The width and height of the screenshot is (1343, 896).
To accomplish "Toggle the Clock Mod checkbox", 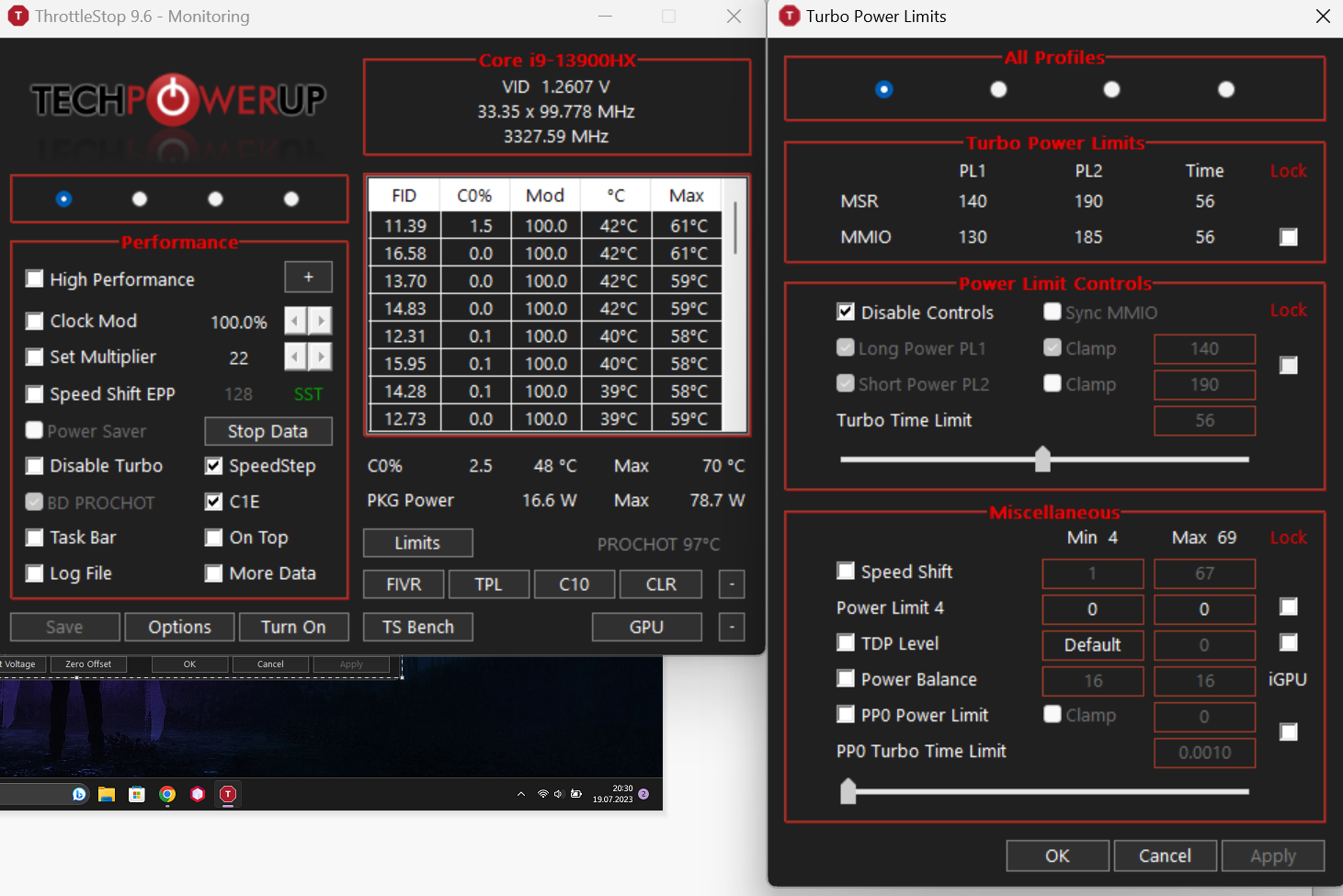I will pyautogui.click(x=35, y=321).
